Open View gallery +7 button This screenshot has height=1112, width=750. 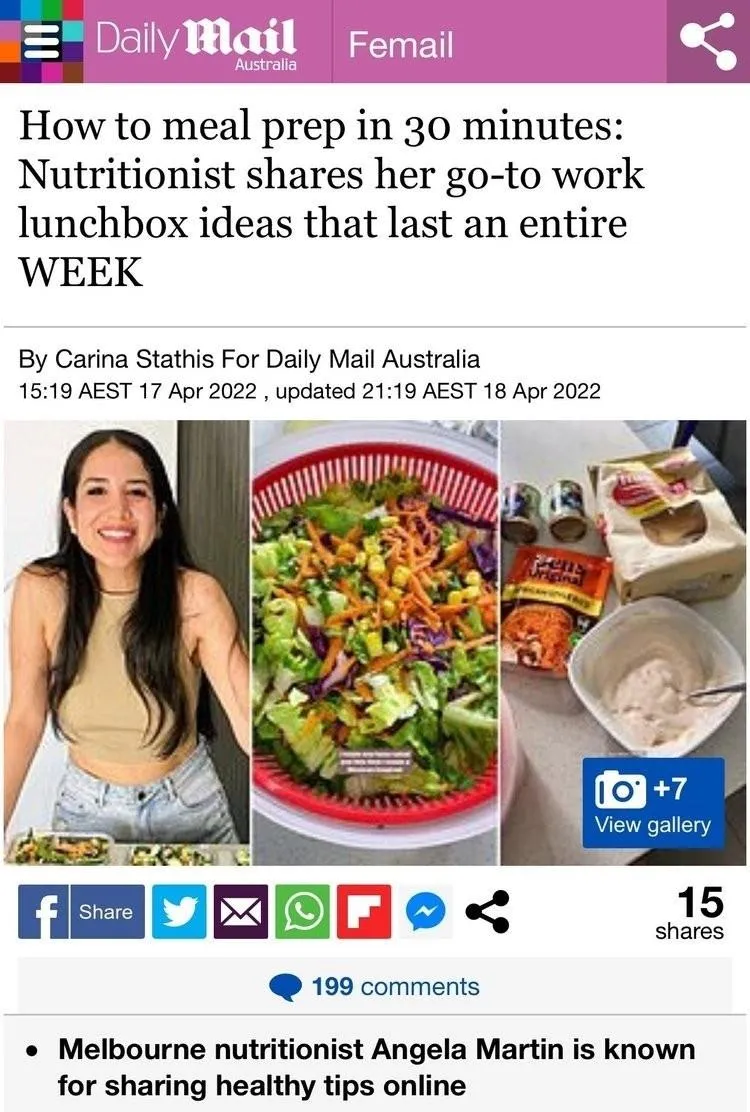654,803
